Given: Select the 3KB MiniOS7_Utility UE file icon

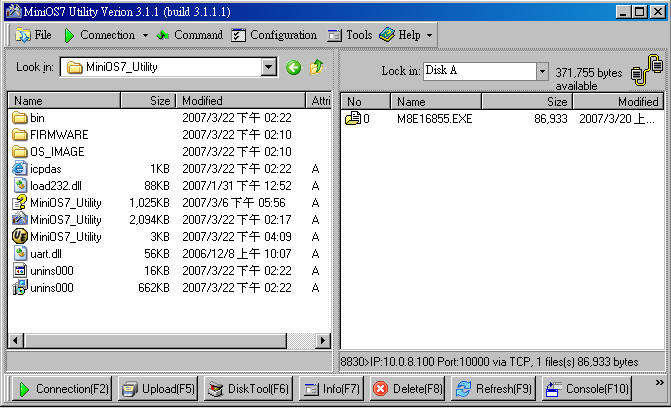Looking at the screenshot, I should click(x=19, y=236).
